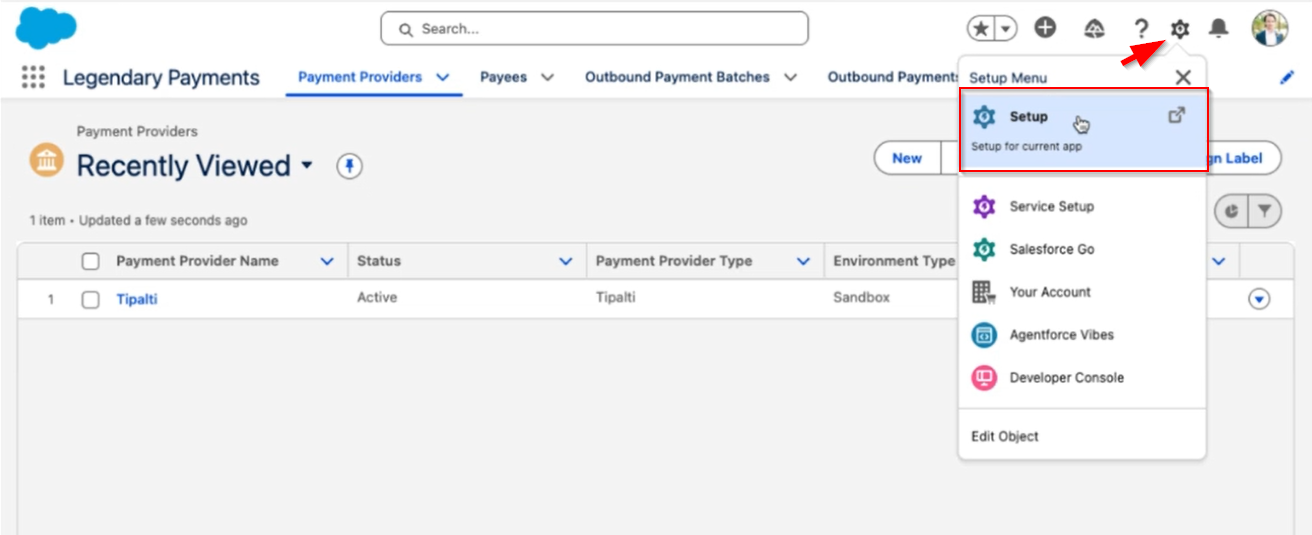The height and width of the screenshot is (535, 1312).
Task: Open the favorites list dropdown arrow
Action: point(1005,29)
